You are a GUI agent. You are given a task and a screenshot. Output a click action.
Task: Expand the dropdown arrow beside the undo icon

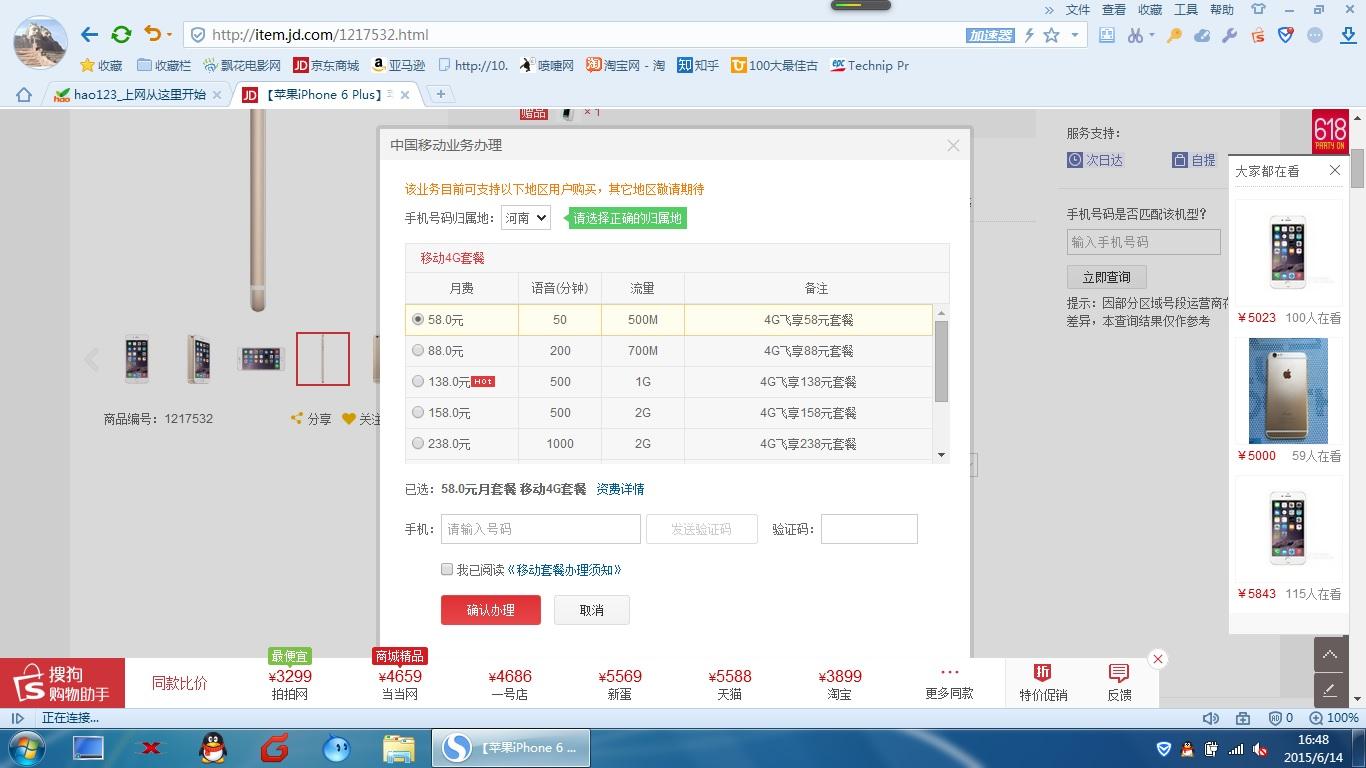169,35
